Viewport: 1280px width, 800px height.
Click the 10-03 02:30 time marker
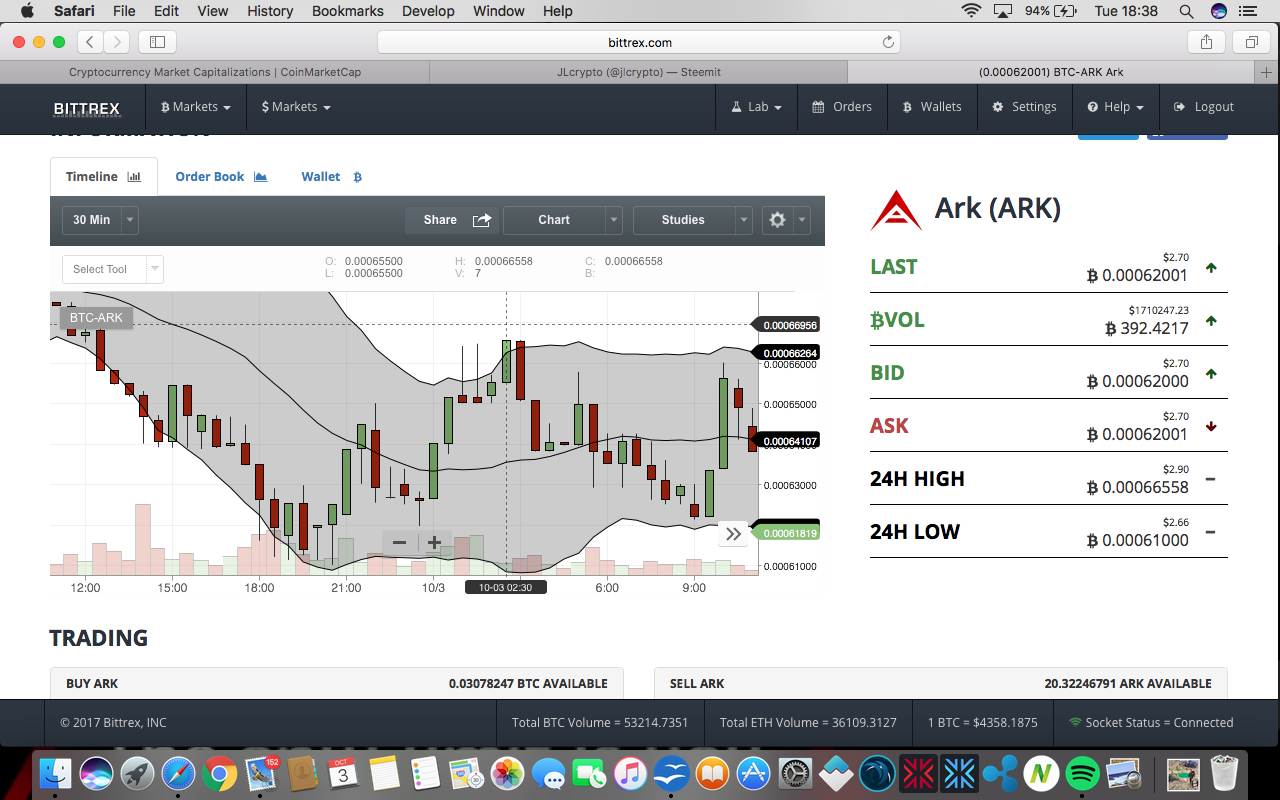click(505, 587)
